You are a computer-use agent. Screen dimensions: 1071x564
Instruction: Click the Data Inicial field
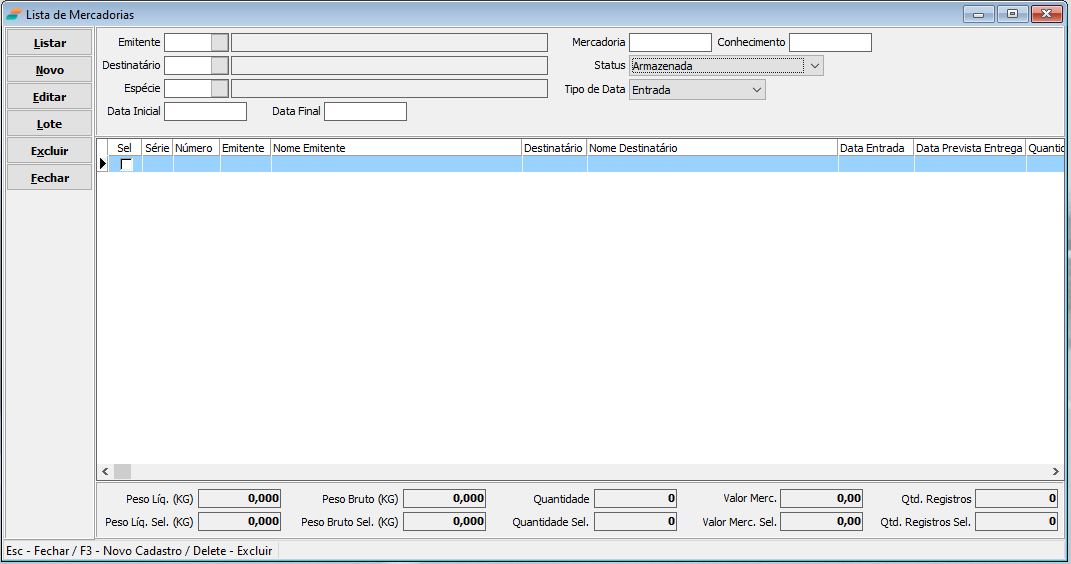click(x=205, y=111)
